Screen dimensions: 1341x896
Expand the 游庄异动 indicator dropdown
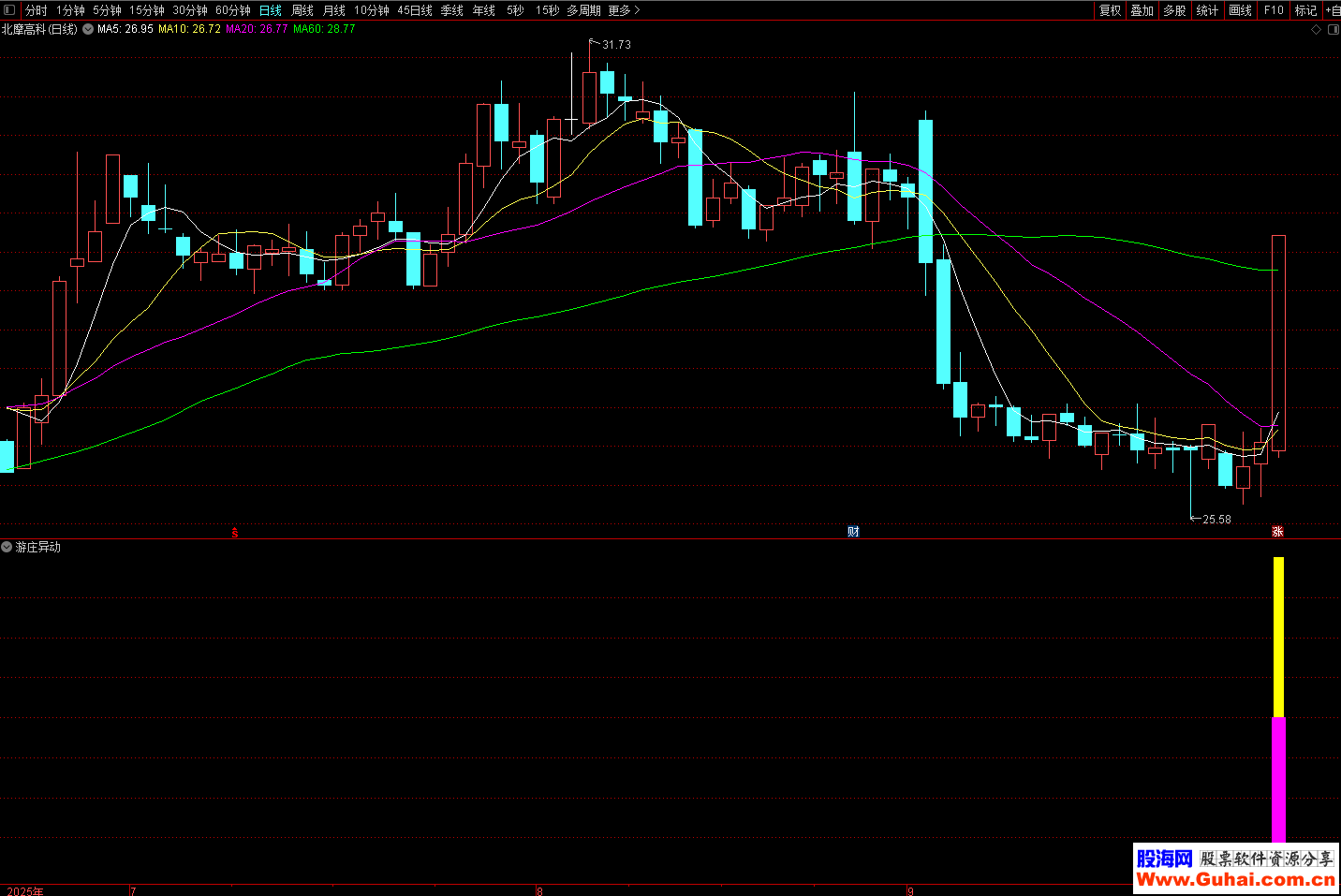7,547
